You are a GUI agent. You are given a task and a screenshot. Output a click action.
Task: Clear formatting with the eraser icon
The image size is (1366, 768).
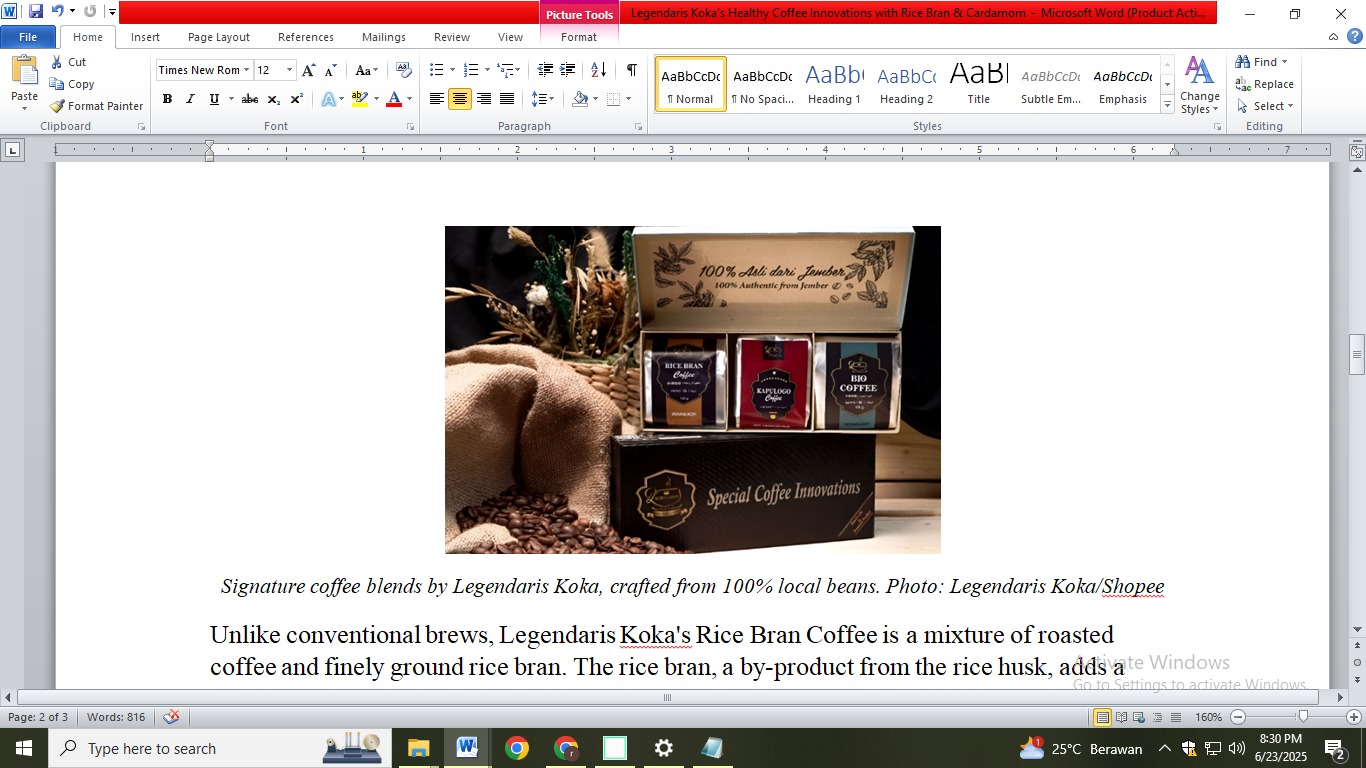point(403,70)
